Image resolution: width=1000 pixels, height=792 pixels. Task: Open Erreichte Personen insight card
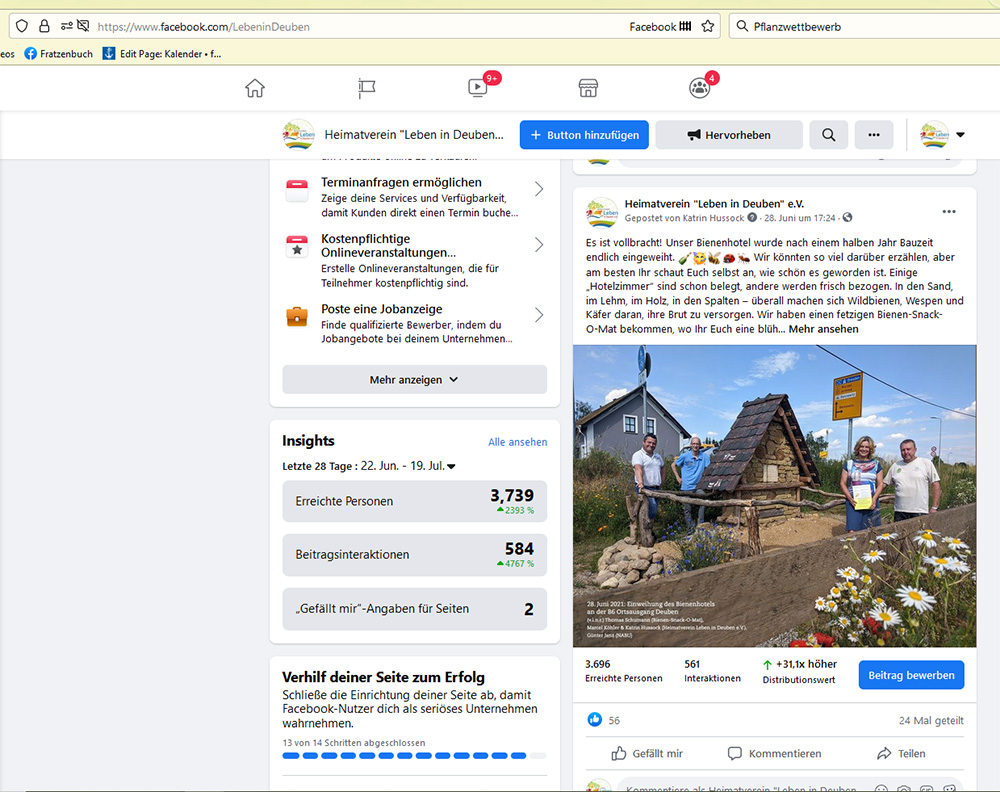[415, 501]
